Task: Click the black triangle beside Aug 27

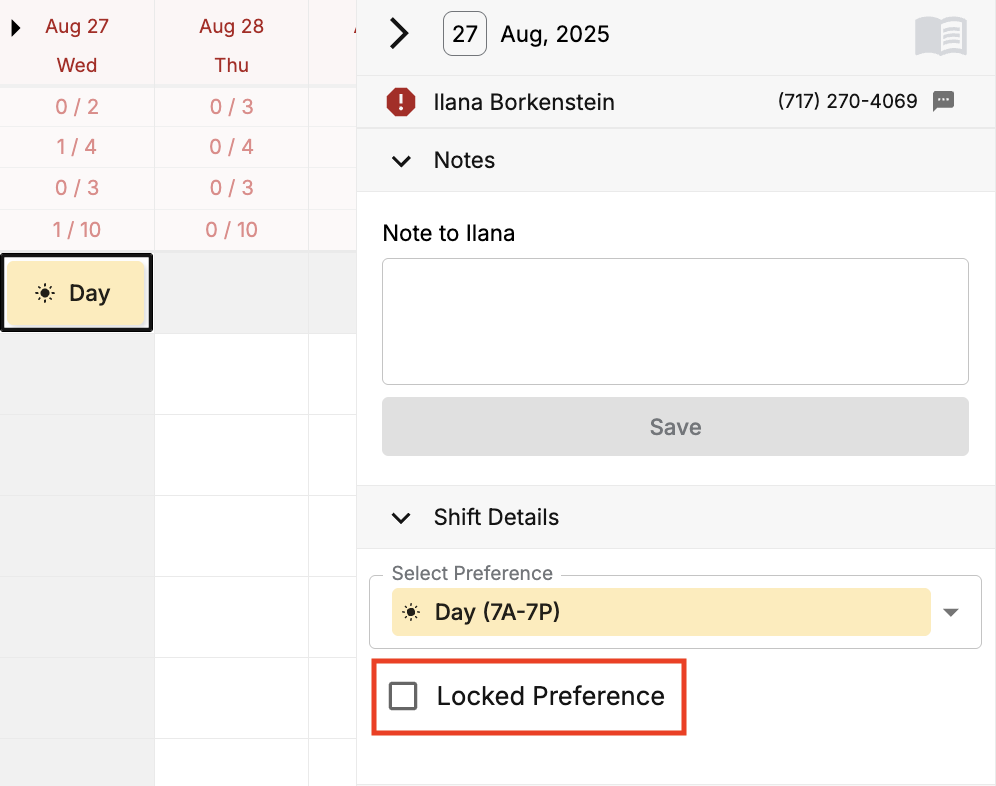Action: coord(16,28)
